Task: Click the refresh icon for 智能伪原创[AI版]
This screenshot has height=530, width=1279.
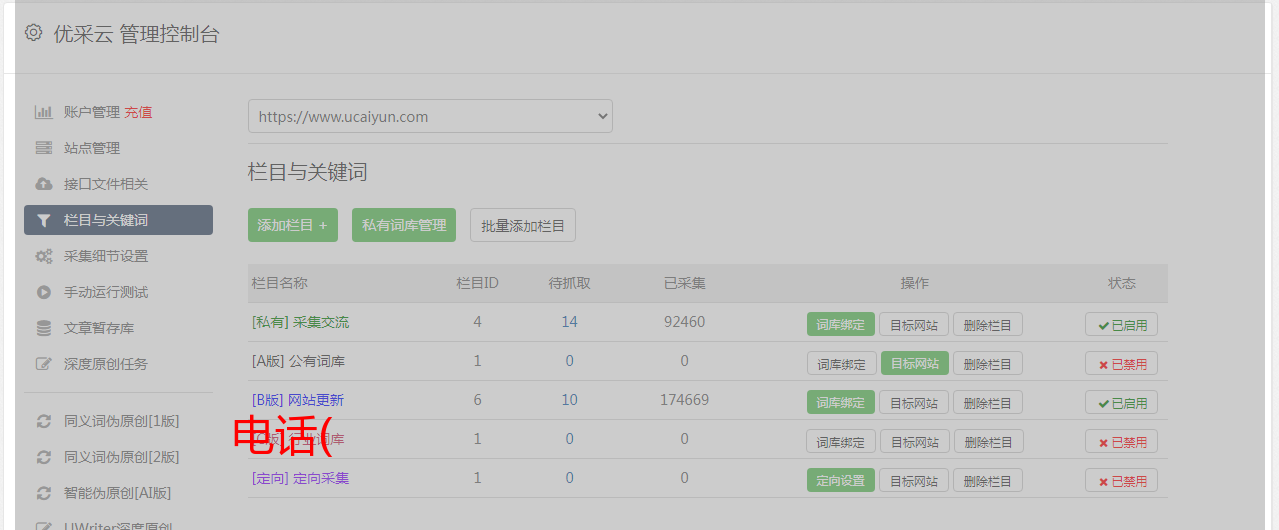Action: coord(43,493)
